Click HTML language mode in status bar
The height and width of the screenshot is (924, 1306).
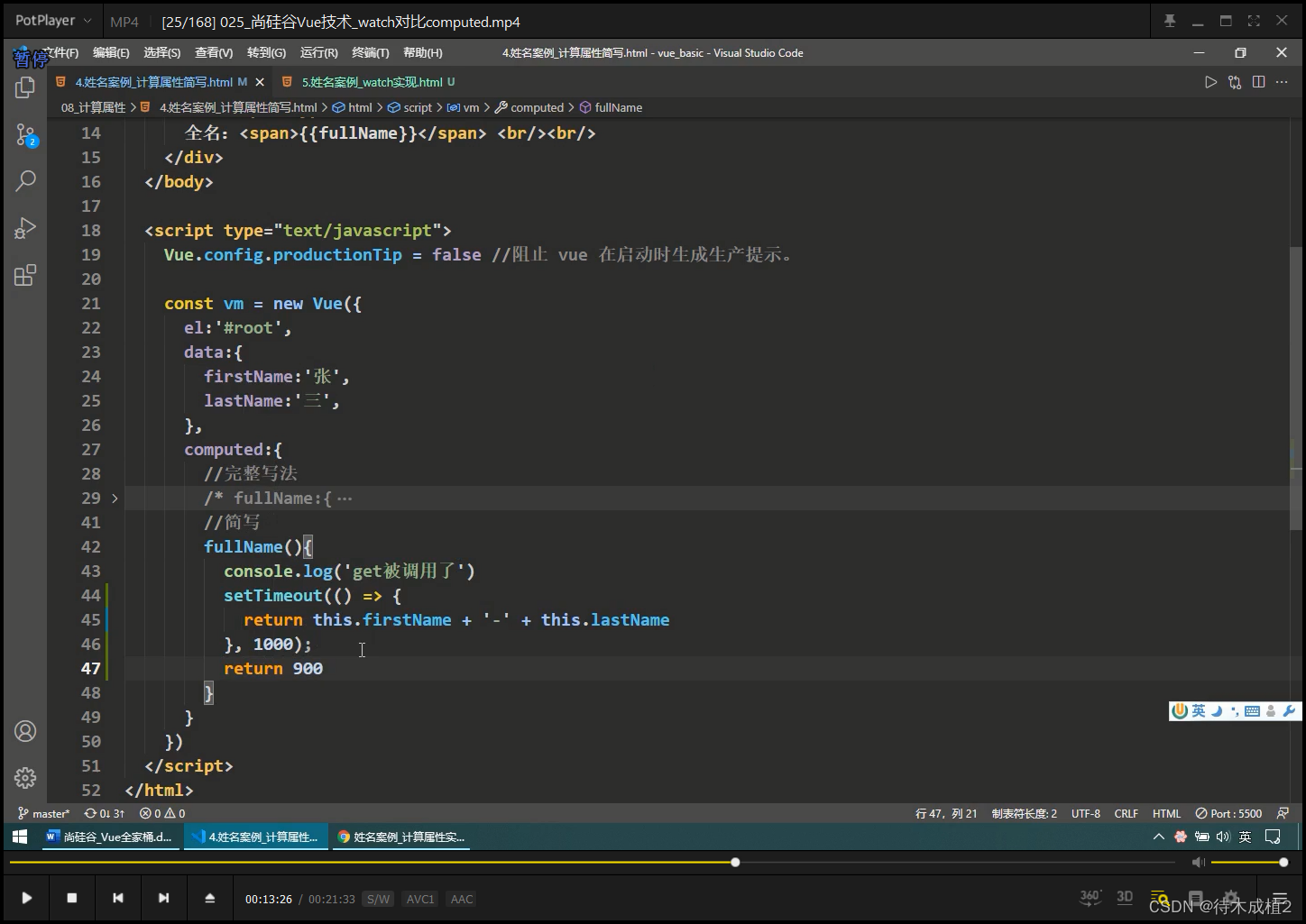[x=1166, y=813]
